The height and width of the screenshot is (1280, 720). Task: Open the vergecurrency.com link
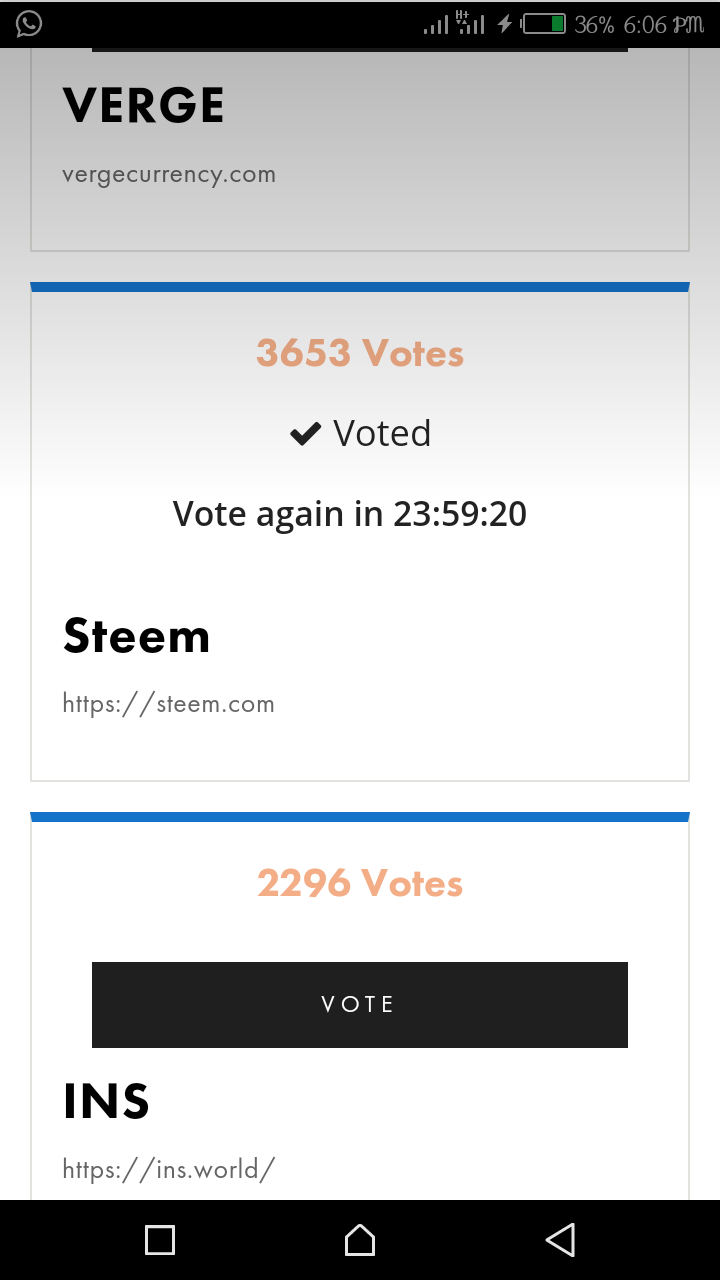[x=169, y=175]
